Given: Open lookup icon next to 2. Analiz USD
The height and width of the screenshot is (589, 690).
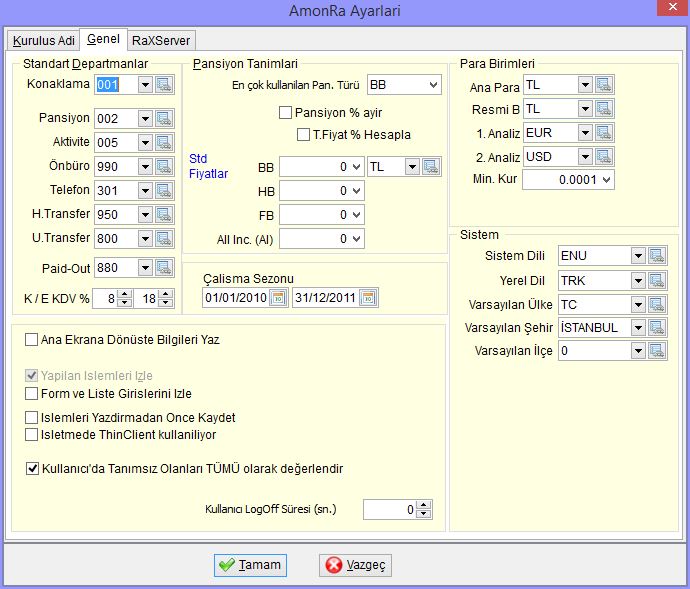Looking at the screenshot, I should (604, 156).
